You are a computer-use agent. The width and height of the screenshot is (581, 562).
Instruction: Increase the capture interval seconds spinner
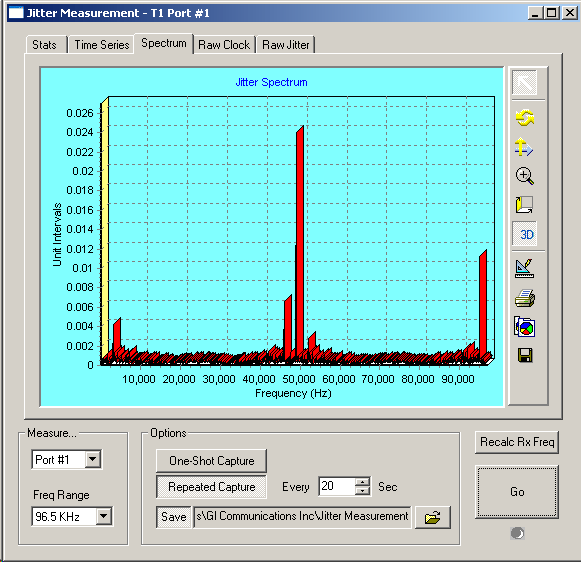pos(362,482)
